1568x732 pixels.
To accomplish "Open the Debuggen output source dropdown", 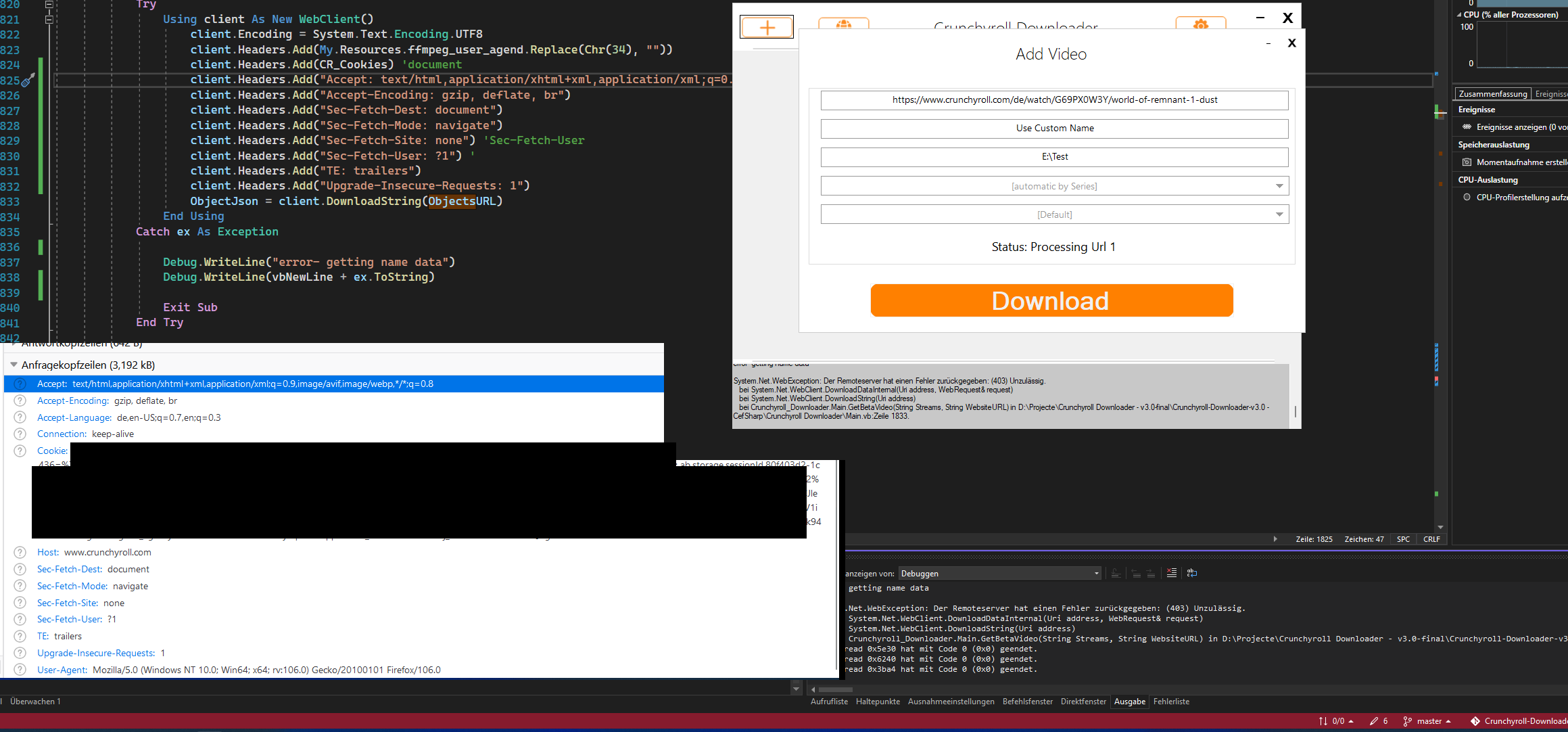I will click(1095, 573).
